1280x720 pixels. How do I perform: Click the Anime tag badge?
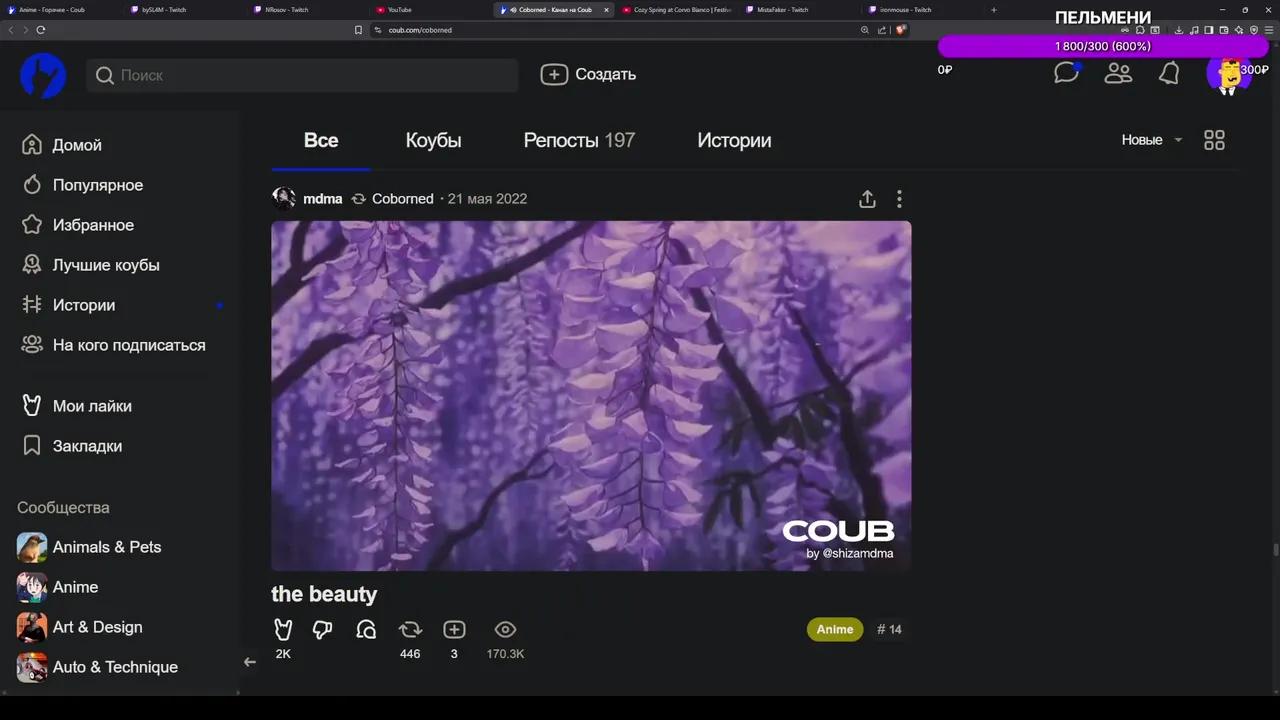coord(835,629)
